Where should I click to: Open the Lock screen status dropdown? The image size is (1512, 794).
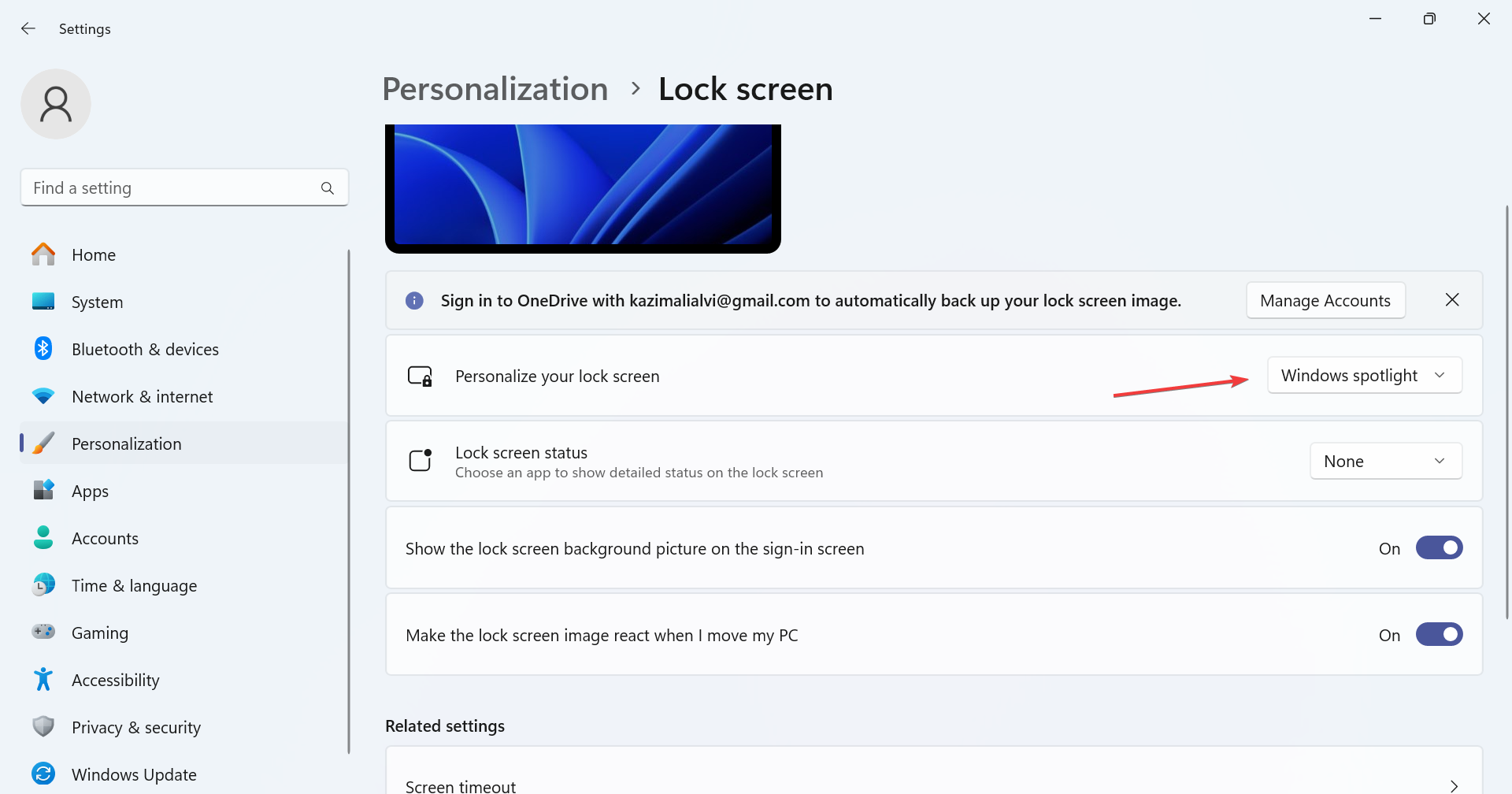pyautogui.click(x=1385, y=461)
